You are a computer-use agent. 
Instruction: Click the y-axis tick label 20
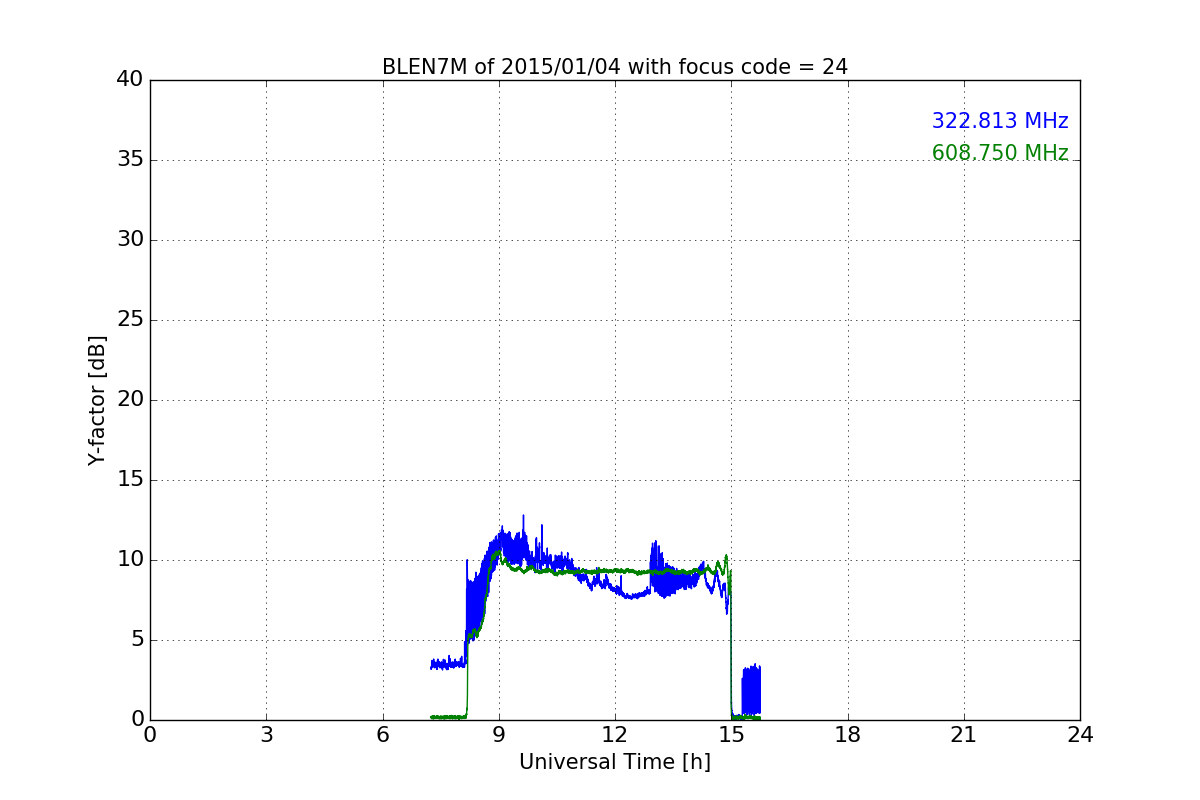pyautogui.click(x=130, y=400)
